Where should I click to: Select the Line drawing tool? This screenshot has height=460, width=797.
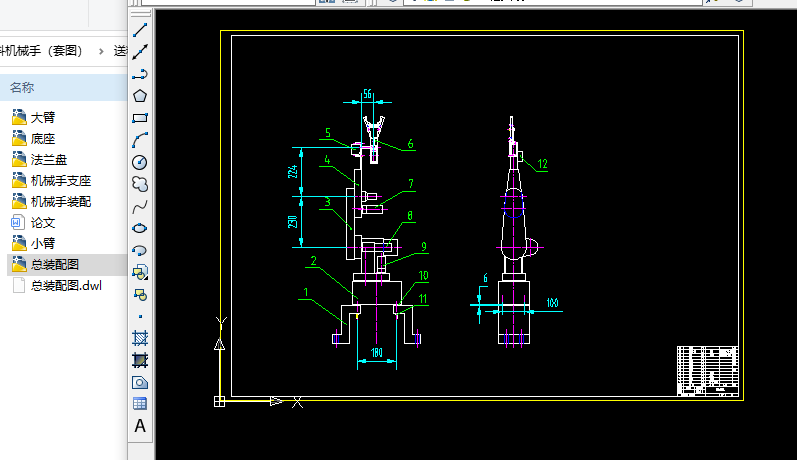(x=140, y=30)
